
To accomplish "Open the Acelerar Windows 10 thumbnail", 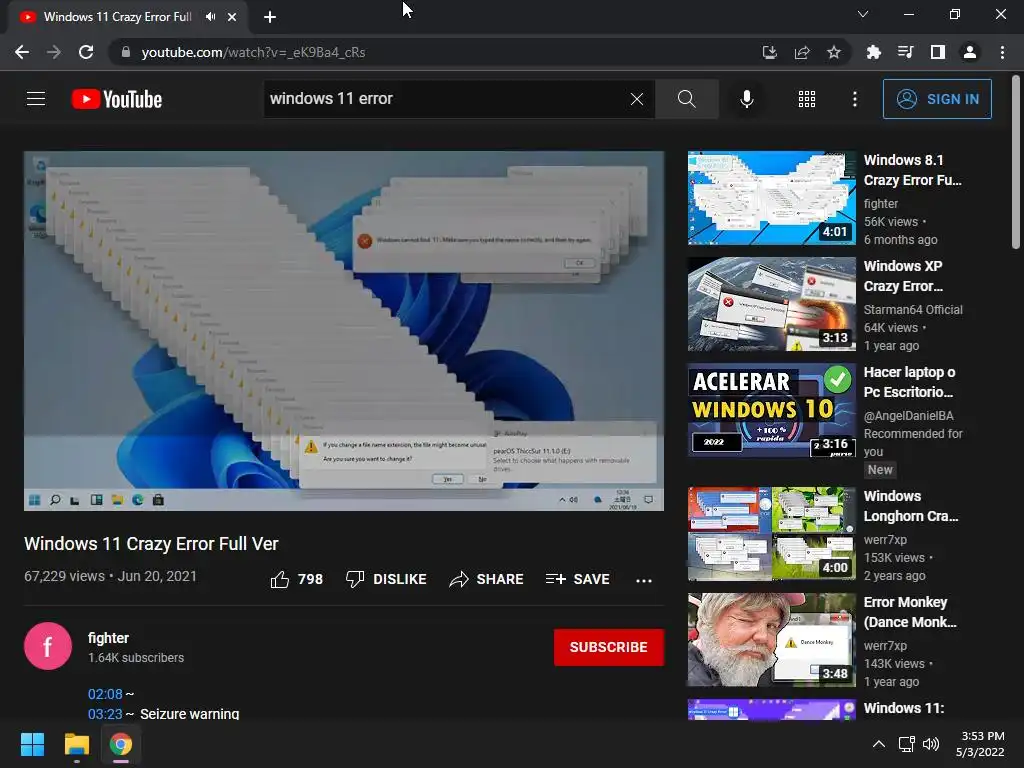I will (772, 410).
